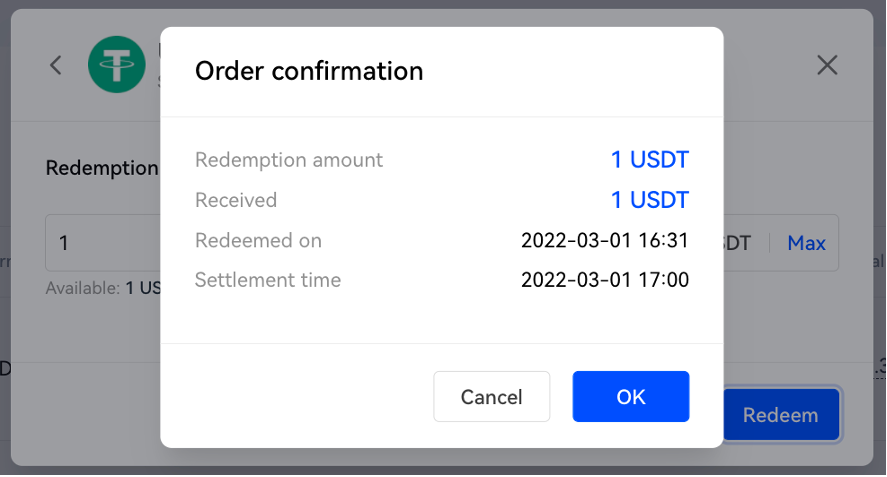Click the blue Redeem button
The height and width of the screenshot is (477, 887).
click(781, 415)
